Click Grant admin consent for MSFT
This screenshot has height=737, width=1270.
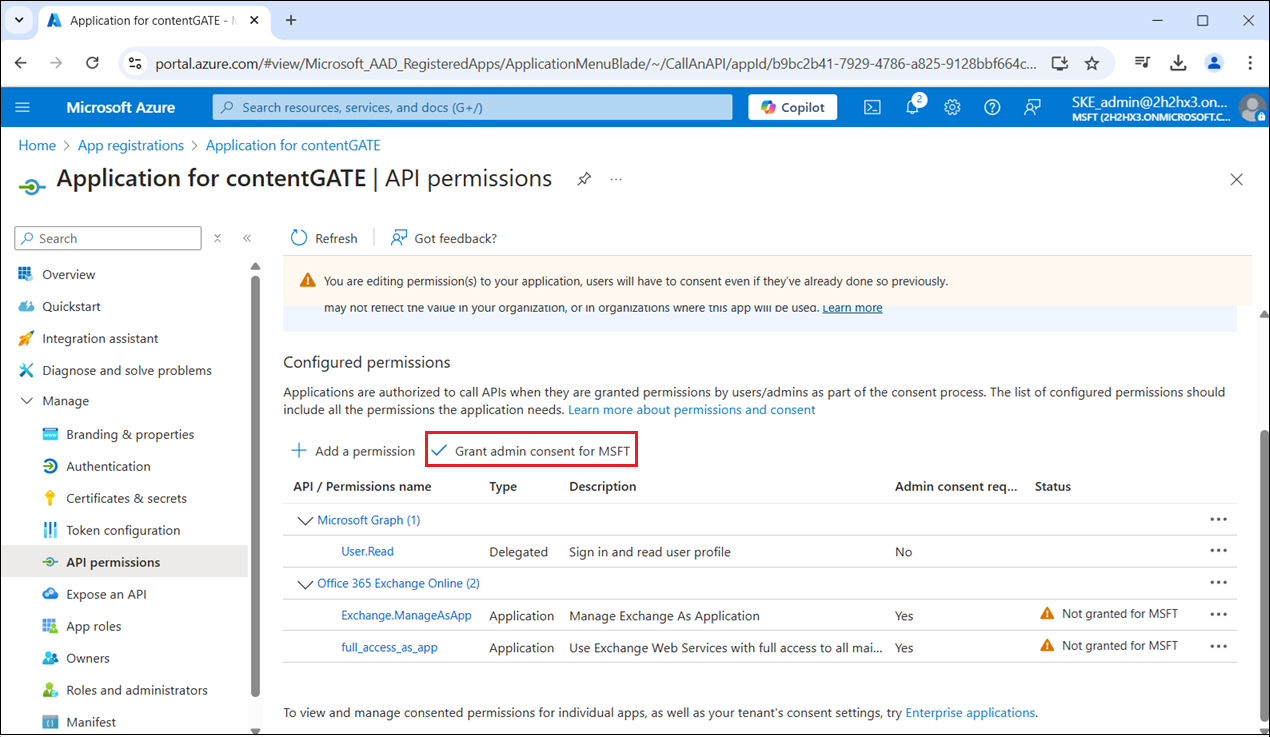(x=531, y=451)
